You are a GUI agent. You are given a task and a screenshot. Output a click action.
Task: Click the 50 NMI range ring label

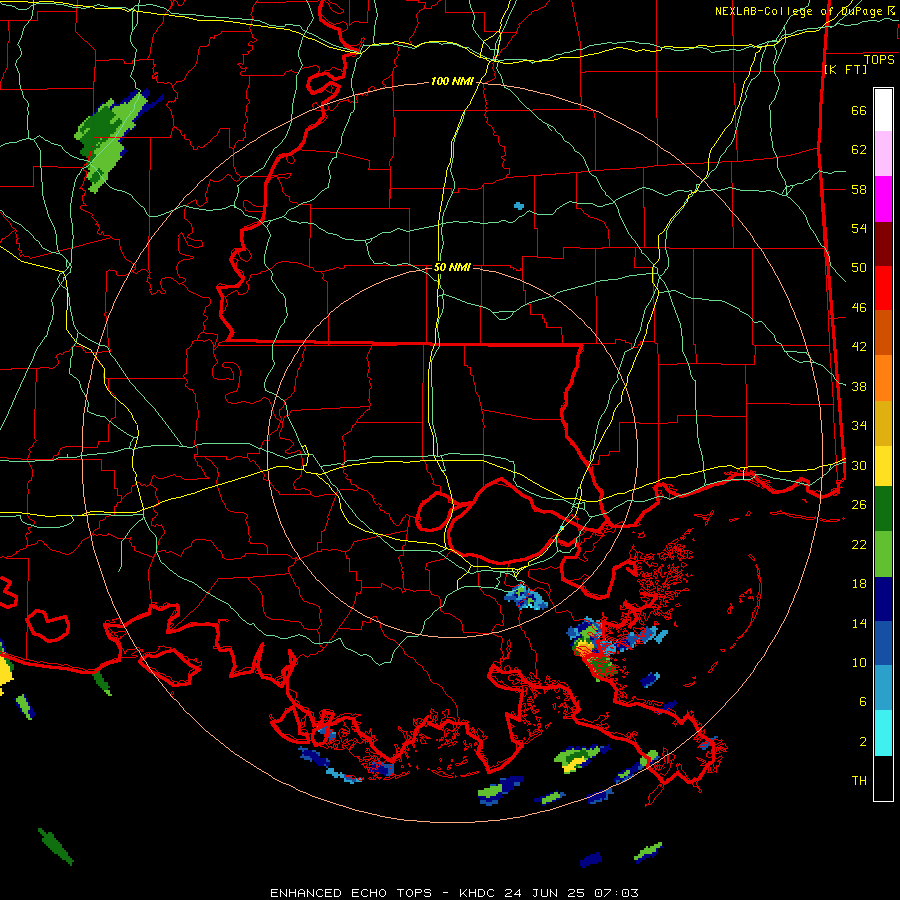(452, 267)
